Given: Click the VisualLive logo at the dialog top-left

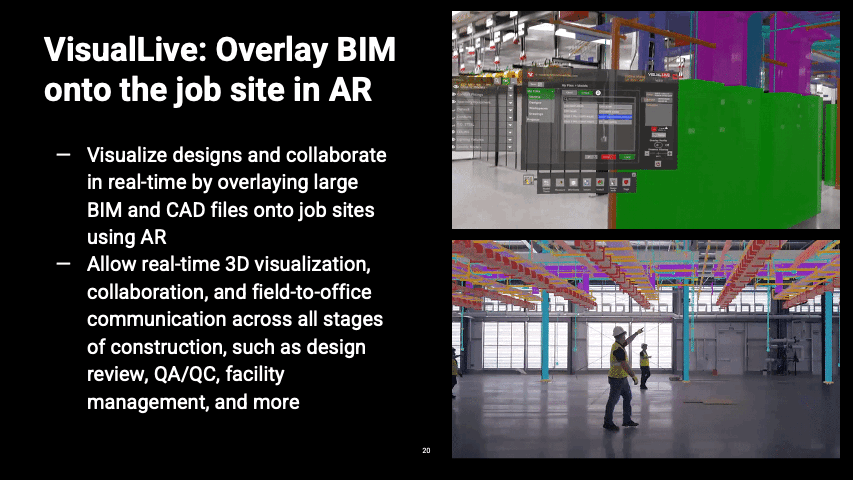Looking at the screenshot, I should point(530,75).
